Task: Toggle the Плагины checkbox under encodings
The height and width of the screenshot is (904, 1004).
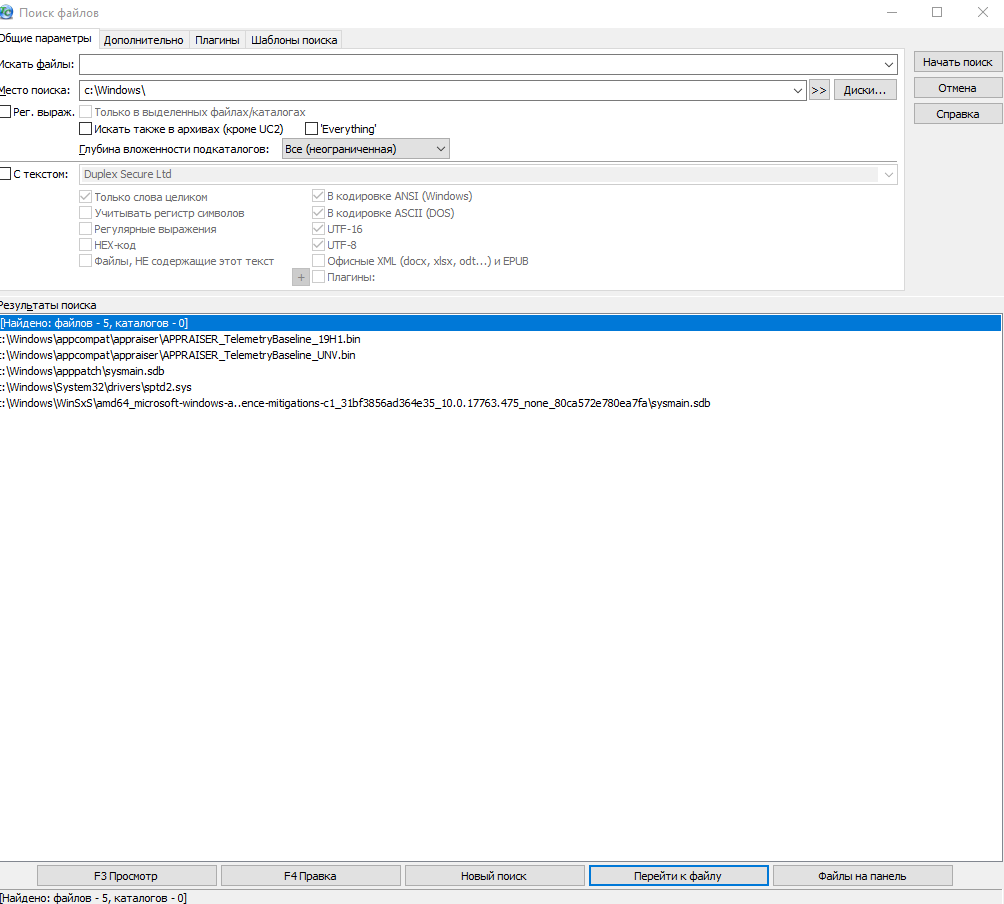Action: 318,277
